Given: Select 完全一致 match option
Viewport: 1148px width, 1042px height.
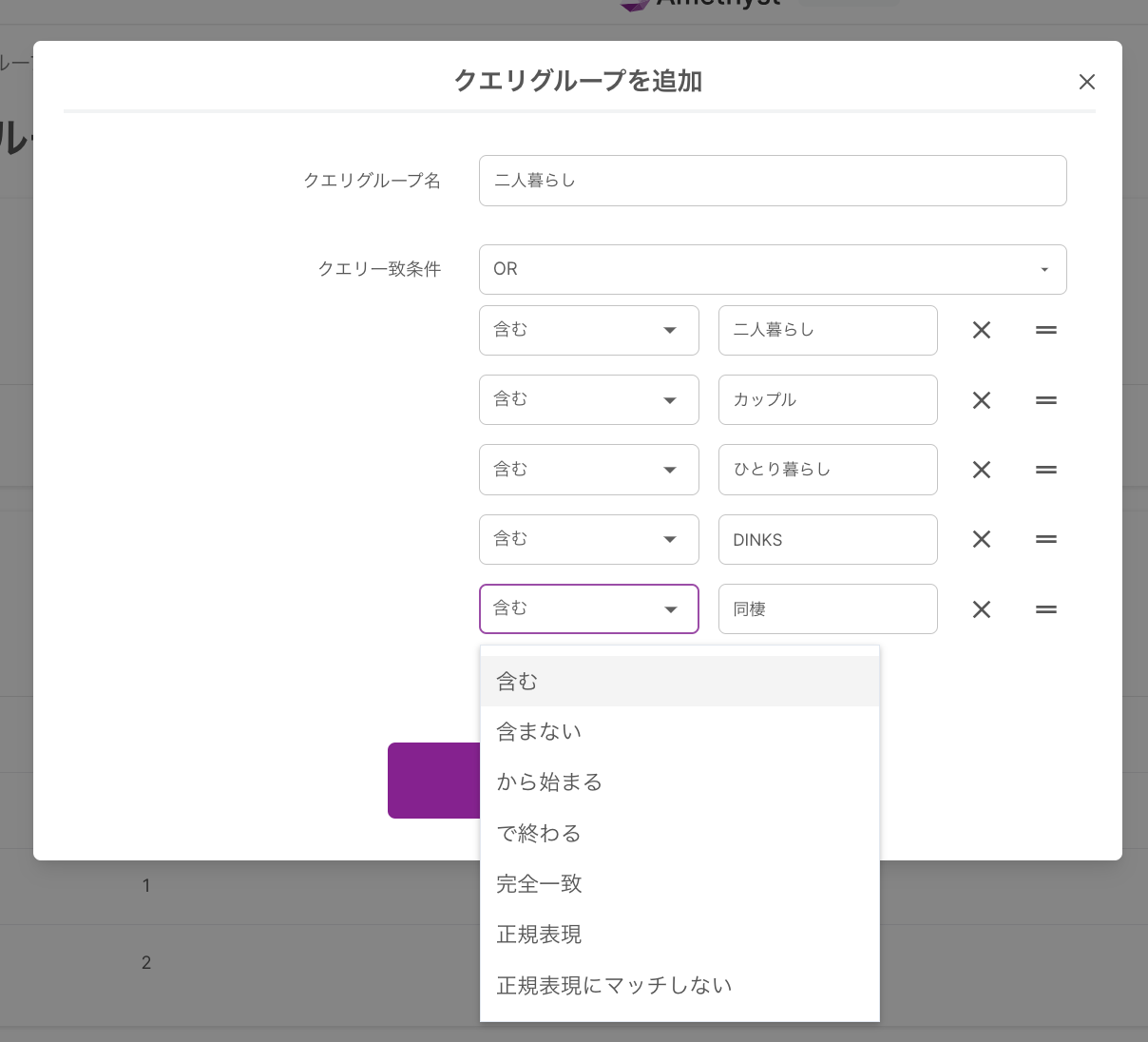Looking at the screenshot, I should pyautogui.click(x=679, y=884).
